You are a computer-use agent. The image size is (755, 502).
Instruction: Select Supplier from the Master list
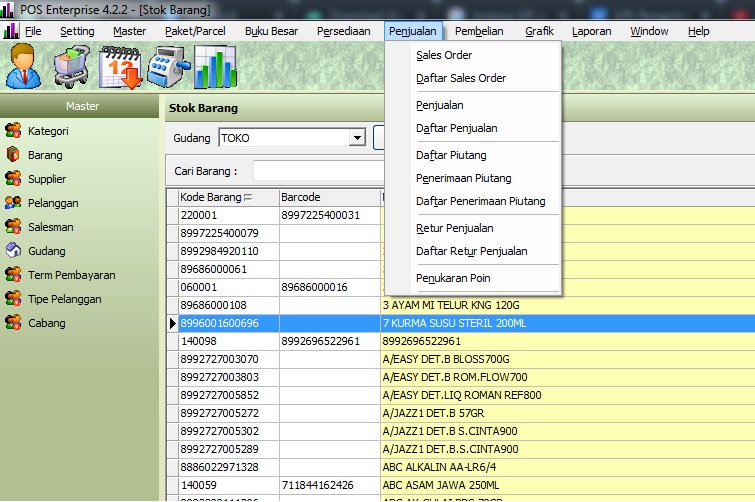pyautogui.click(x=47, y=179)
